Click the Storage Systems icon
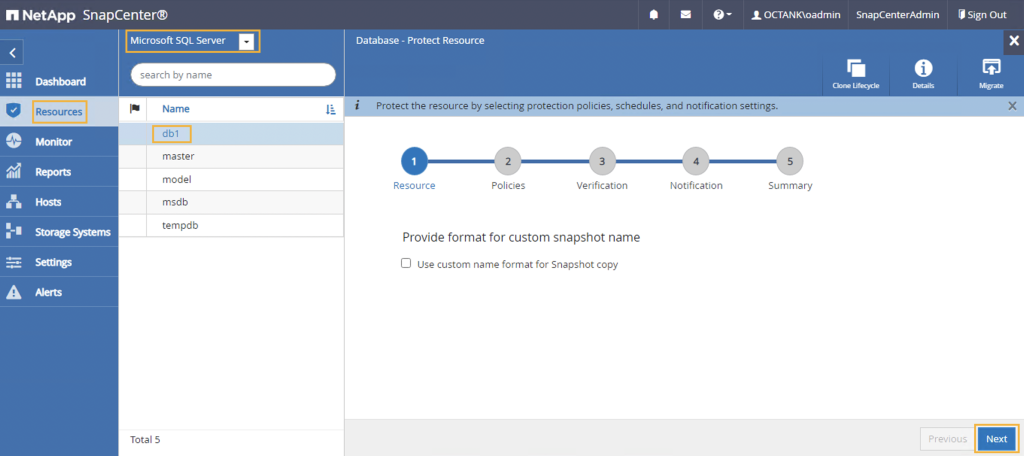The width and height of the screenshot is (1024, 456). point(13,232)
